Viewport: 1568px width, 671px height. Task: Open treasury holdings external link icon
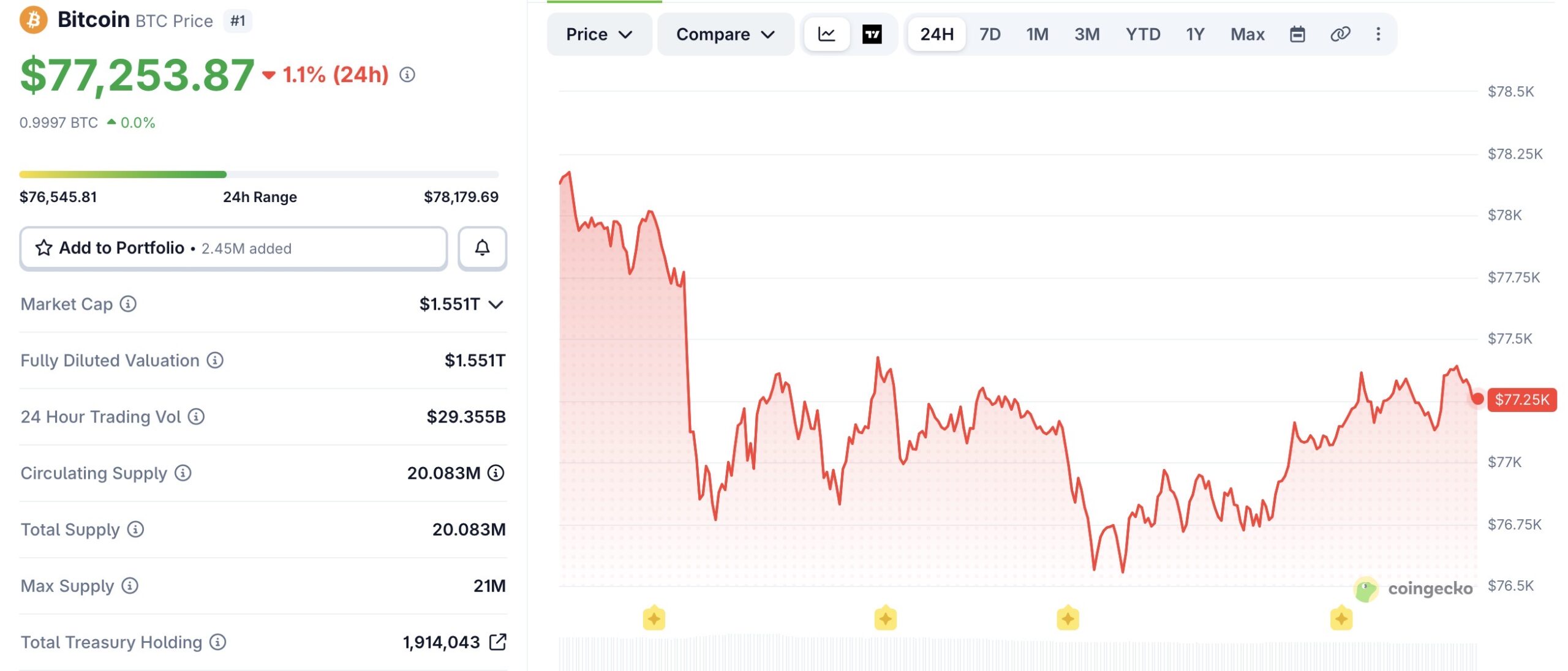498,642
